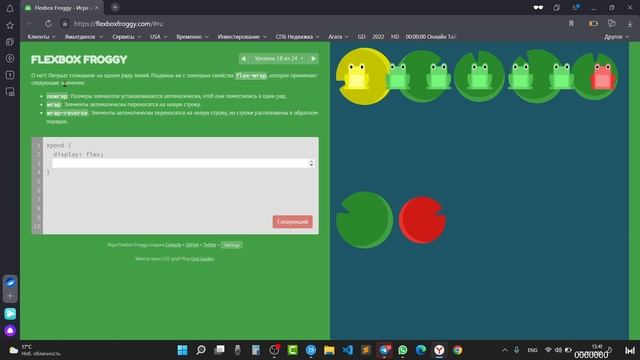Open Google Chrome from taskbar
The height and width of the screenshot is (360, 640).
point(458,350)
